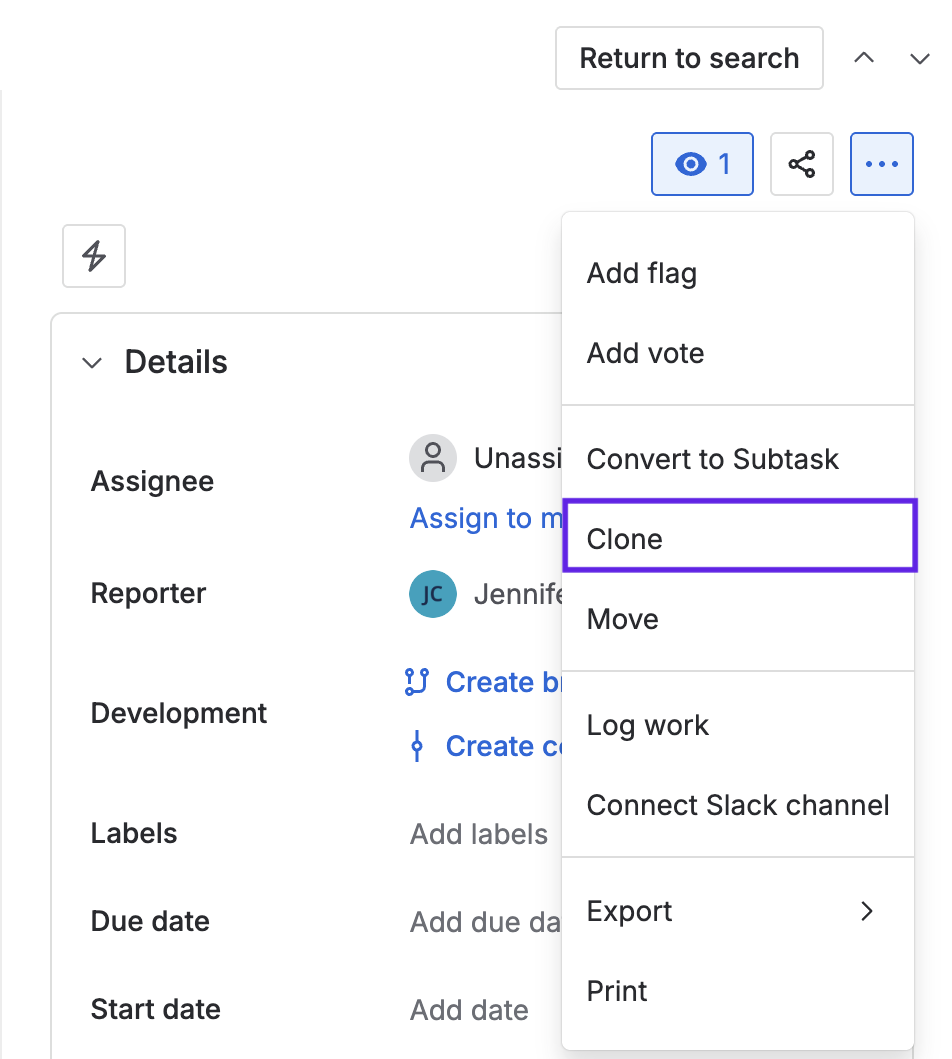The image size is (952, 1059).
Task: Go to next issue with down arrow
Action: [x=920, y=58]
